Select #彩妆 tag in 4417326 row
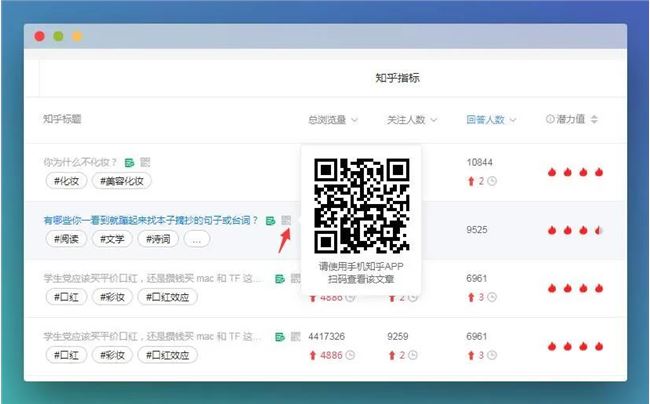 tap(112, 355)
